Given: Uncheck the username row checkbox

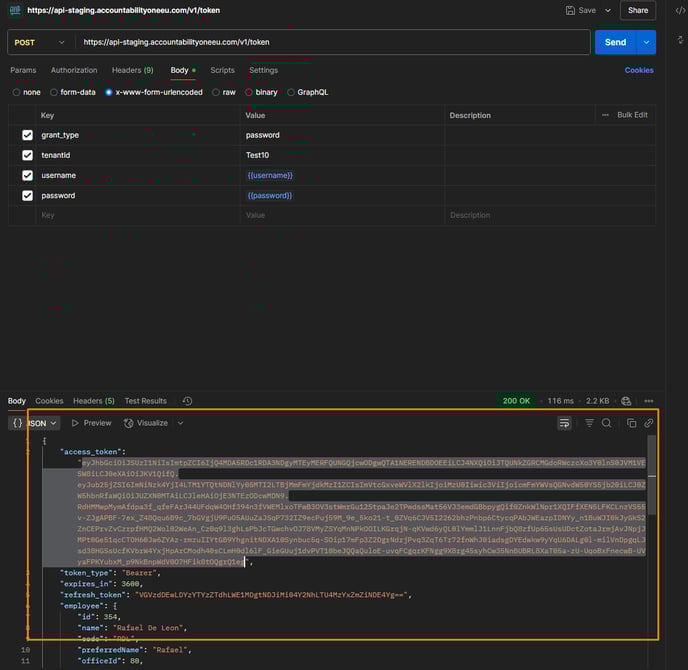Looking at the screenshot, I should click(x=27, y=176).
